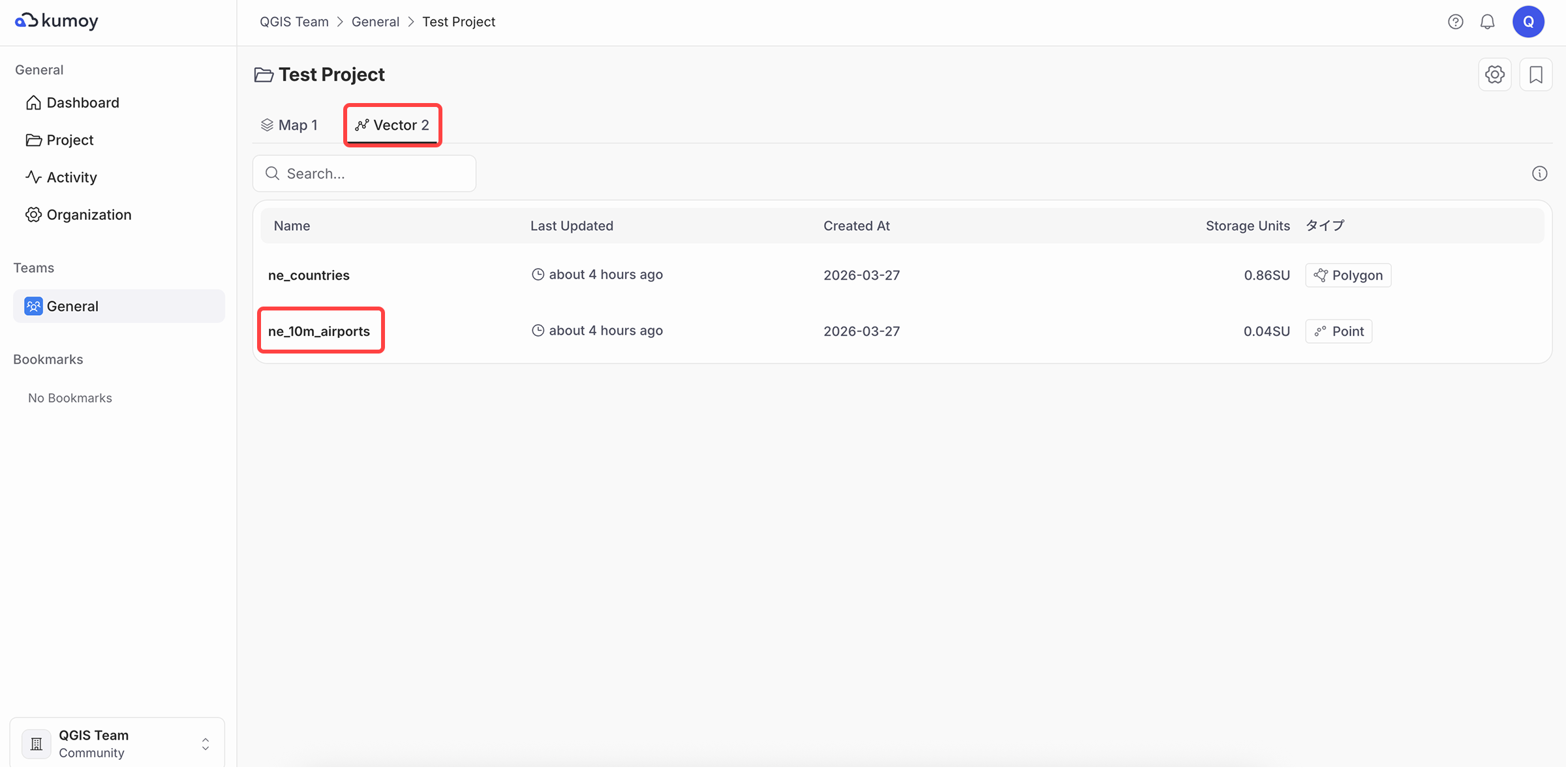1566x784 pixels.
Task: Click the info icon above table
Action: point(1539,173)
